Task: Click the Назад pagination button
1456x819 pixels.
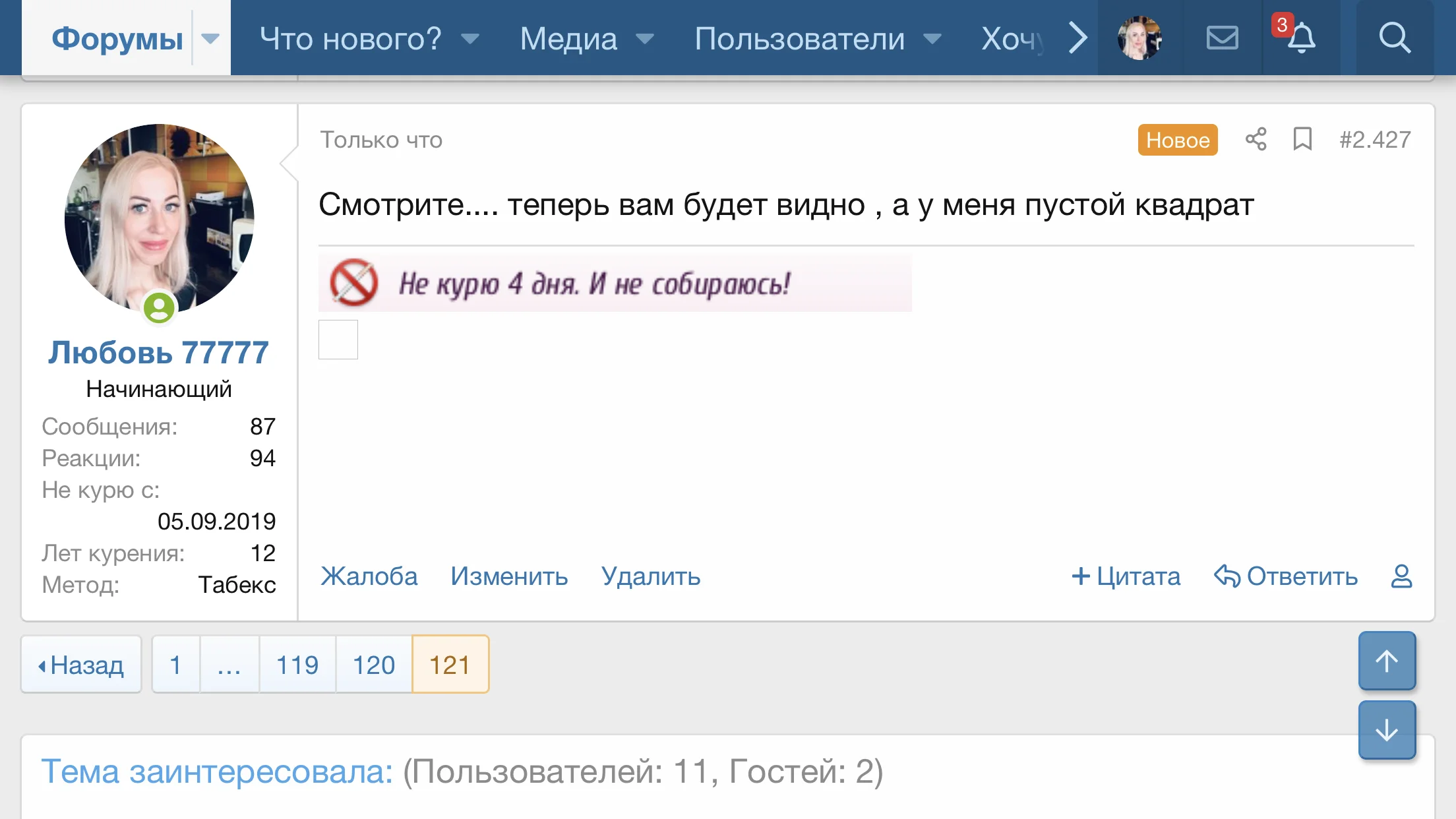Action: (x=81, y=665)
